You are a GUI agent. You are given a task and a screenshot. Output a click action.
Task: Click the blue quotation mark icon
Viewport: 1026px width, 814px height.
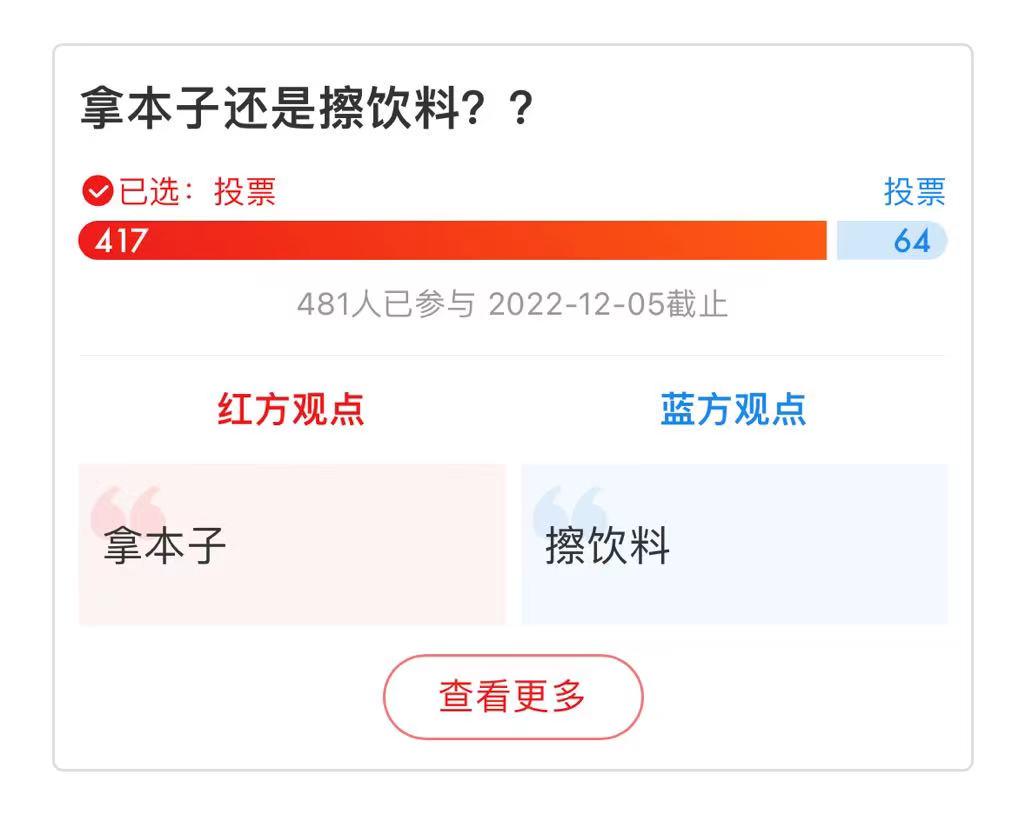point(566,497)
